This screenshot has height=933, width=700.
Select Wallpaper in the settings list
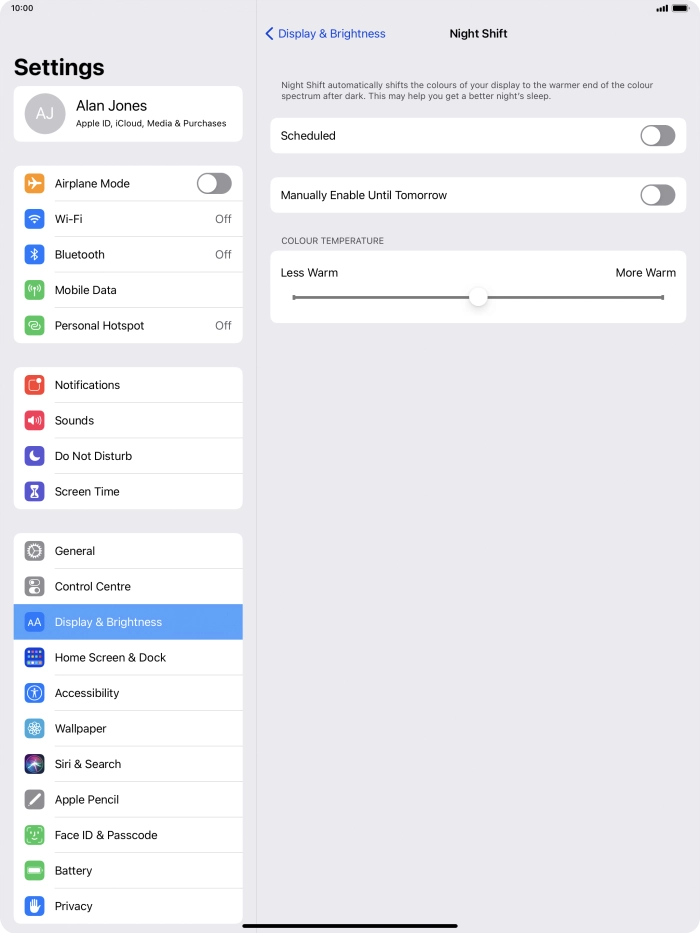(x=128, y=729)
